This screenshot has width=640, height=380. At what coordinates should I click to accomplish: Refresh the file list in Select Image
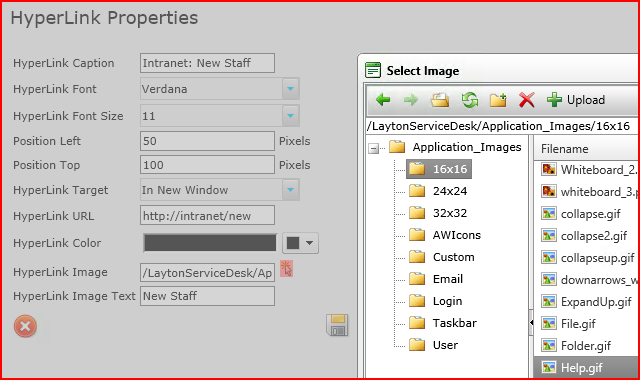pos(470,100)
